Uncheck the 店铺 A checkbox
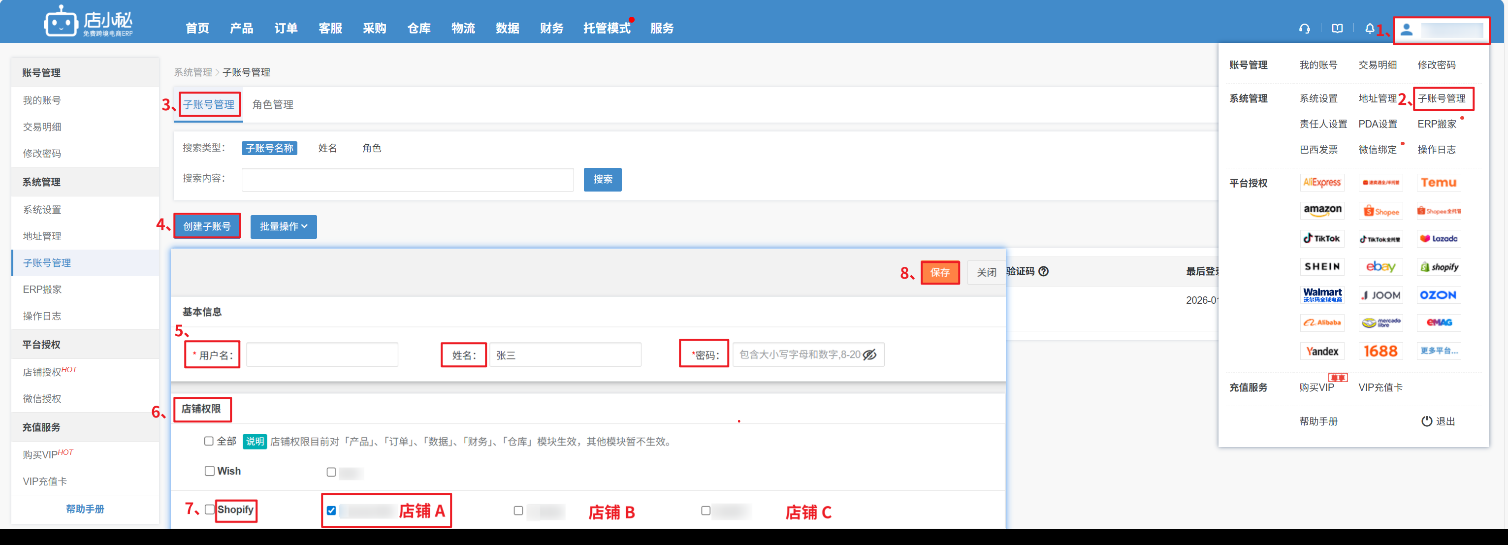 click(x=331, y=511)
